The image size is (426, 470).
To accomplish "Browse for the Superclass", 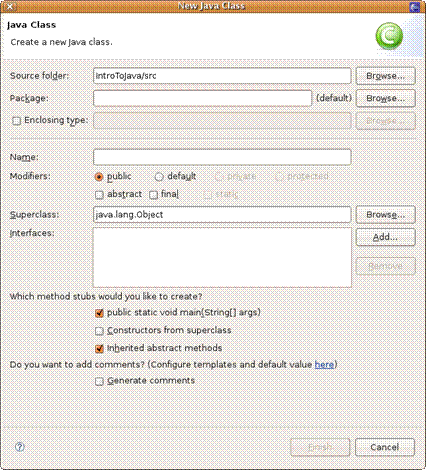I will point(386,215).
